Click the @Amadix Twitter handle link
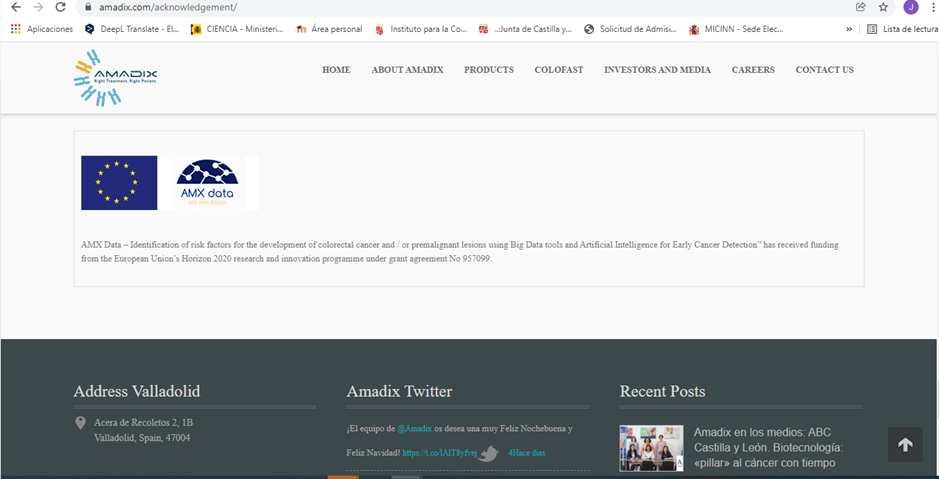This screenshot has width=939, height=479. tap(414, 428)
